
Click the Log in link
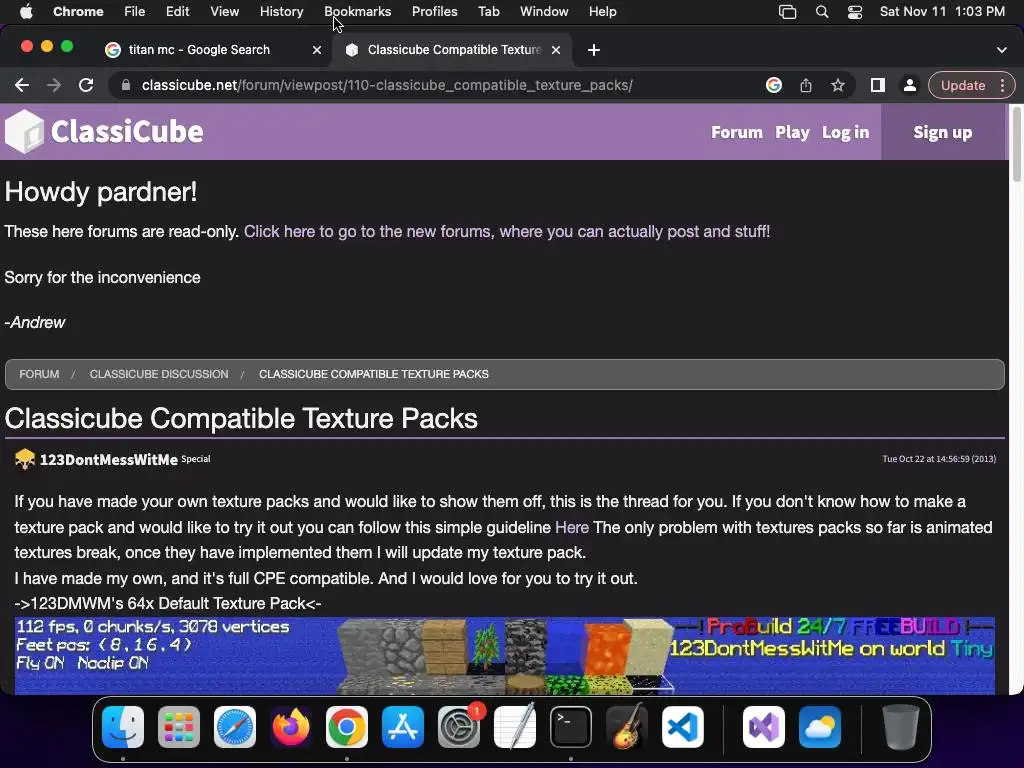click(845, 133)
